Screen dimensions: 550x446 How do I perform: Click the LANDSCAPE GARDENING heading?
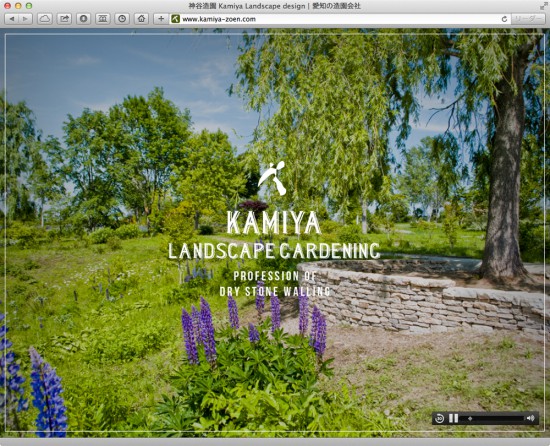coord(274,251)
